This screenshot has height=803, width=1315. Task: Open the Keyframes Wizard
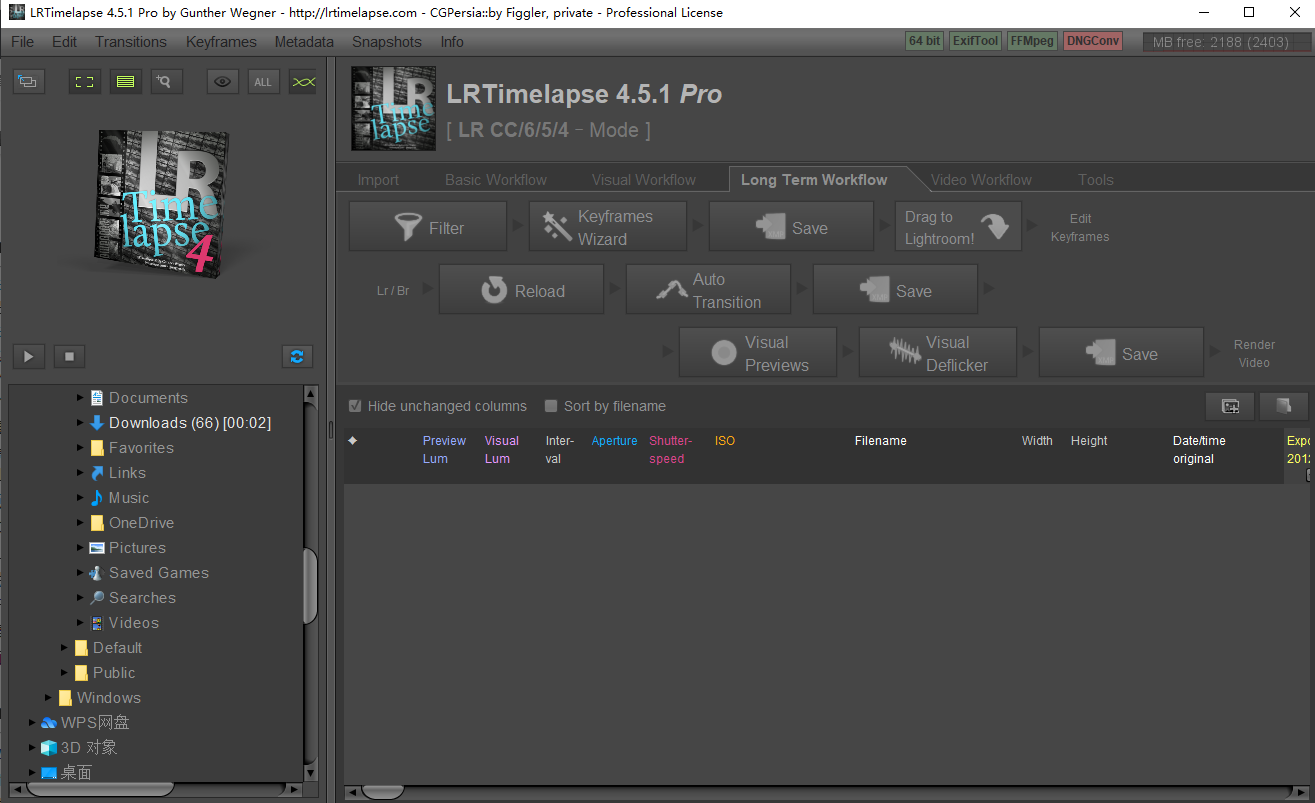tap(607, 226)
